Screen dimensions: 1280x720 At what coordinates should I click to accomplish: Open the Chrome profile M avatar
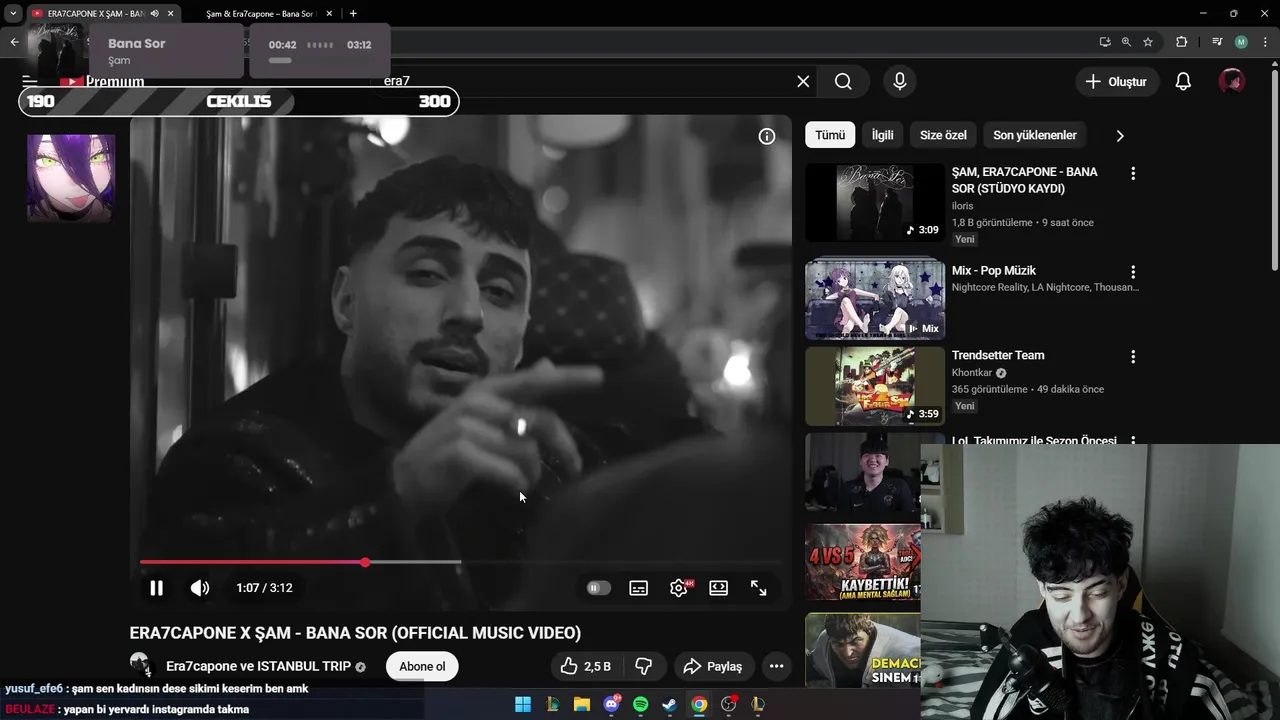[x=1241, y=42]
